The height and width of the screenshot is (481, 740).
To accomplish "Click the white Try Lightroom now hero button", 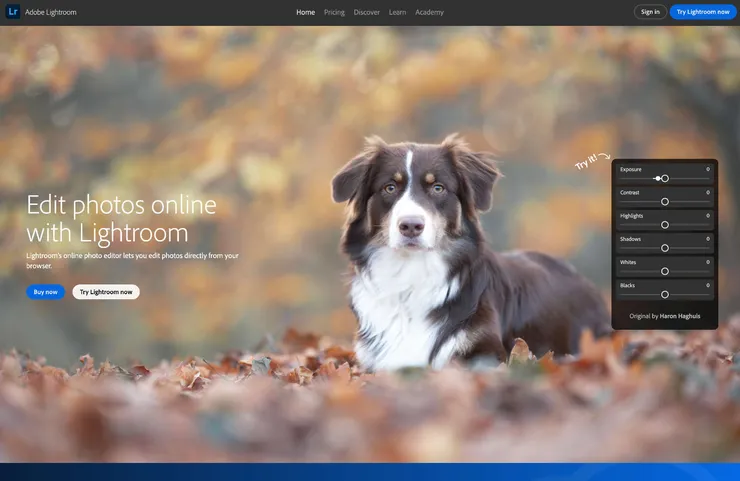I will pyautogui.click(x=106, y=292).
